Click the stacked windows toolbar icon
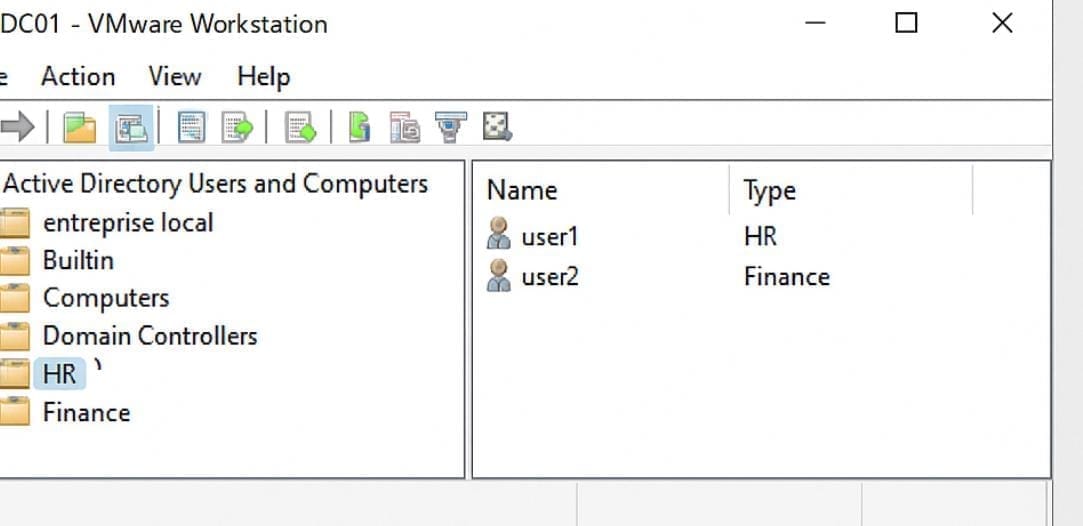 coord(405,127)
